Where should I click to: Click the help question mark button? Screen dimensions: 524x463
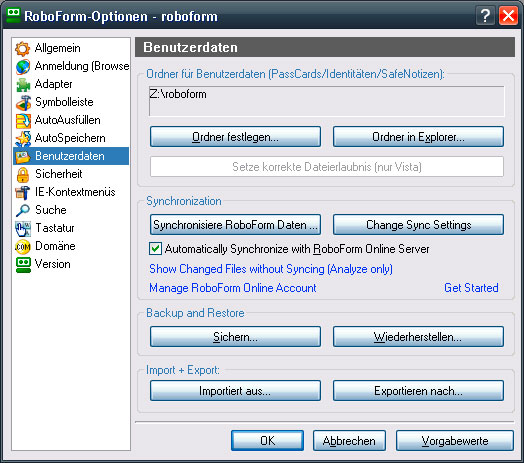click(485, 15)
